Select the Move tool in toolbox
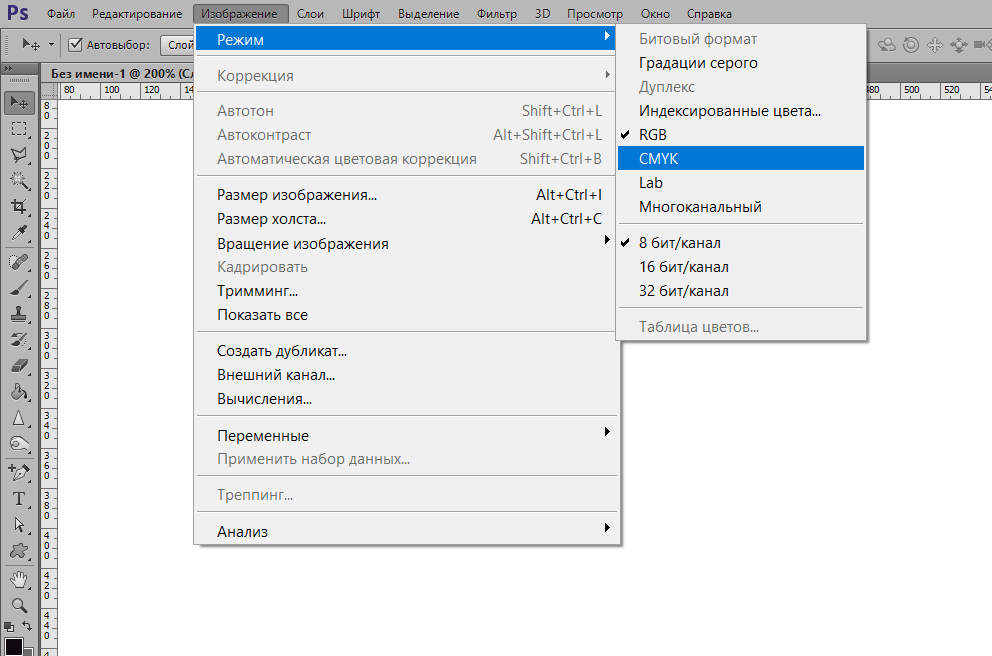This screenshot has height=656, width=992. coord(19,103)
